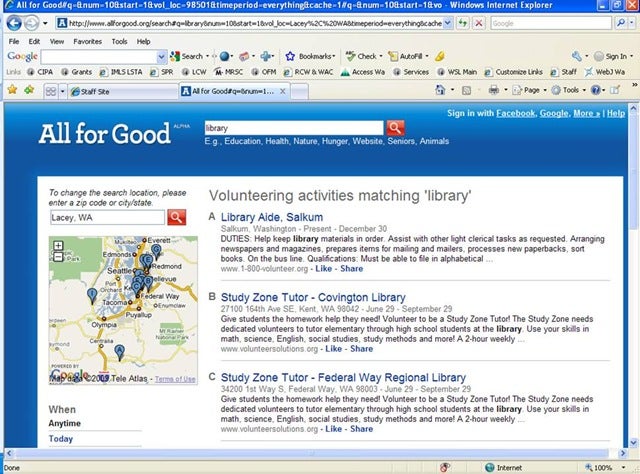This screenshot has width=640, height=474.
Task: Zoom out on the map with minus button
Action: click(x=58, y=257)
